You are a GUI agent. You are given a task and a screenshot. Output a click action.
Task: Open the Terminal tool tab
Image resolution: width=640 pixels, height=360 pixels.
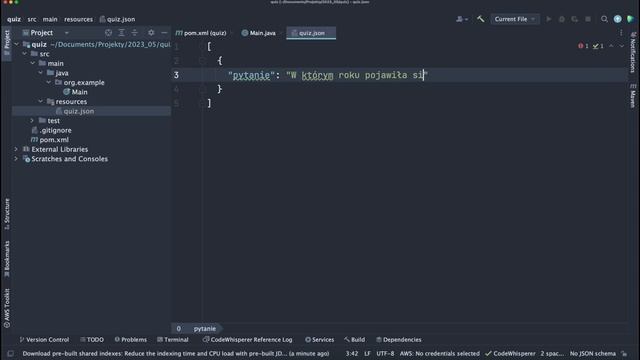(173, 340)
